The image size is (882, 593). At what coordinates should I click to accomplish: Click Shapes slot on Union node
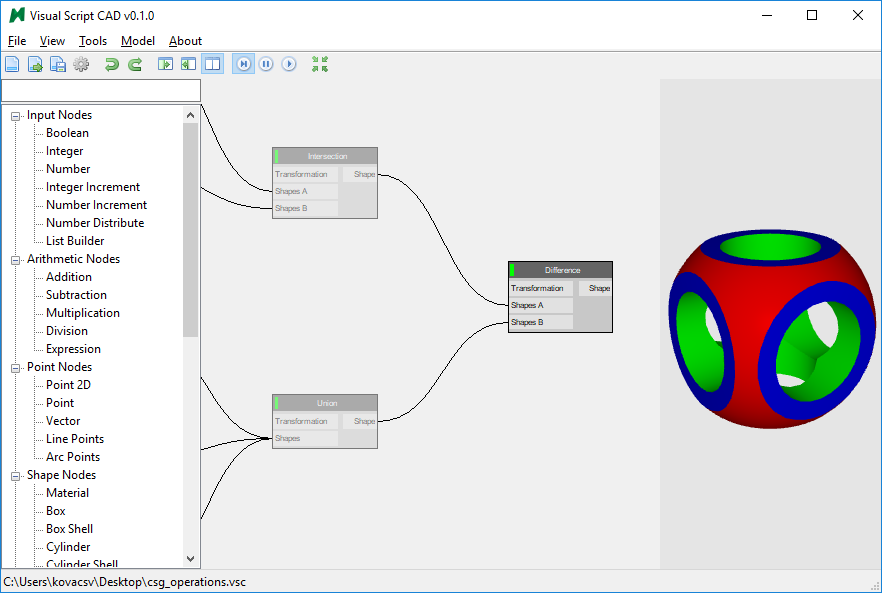pos(306,438)
